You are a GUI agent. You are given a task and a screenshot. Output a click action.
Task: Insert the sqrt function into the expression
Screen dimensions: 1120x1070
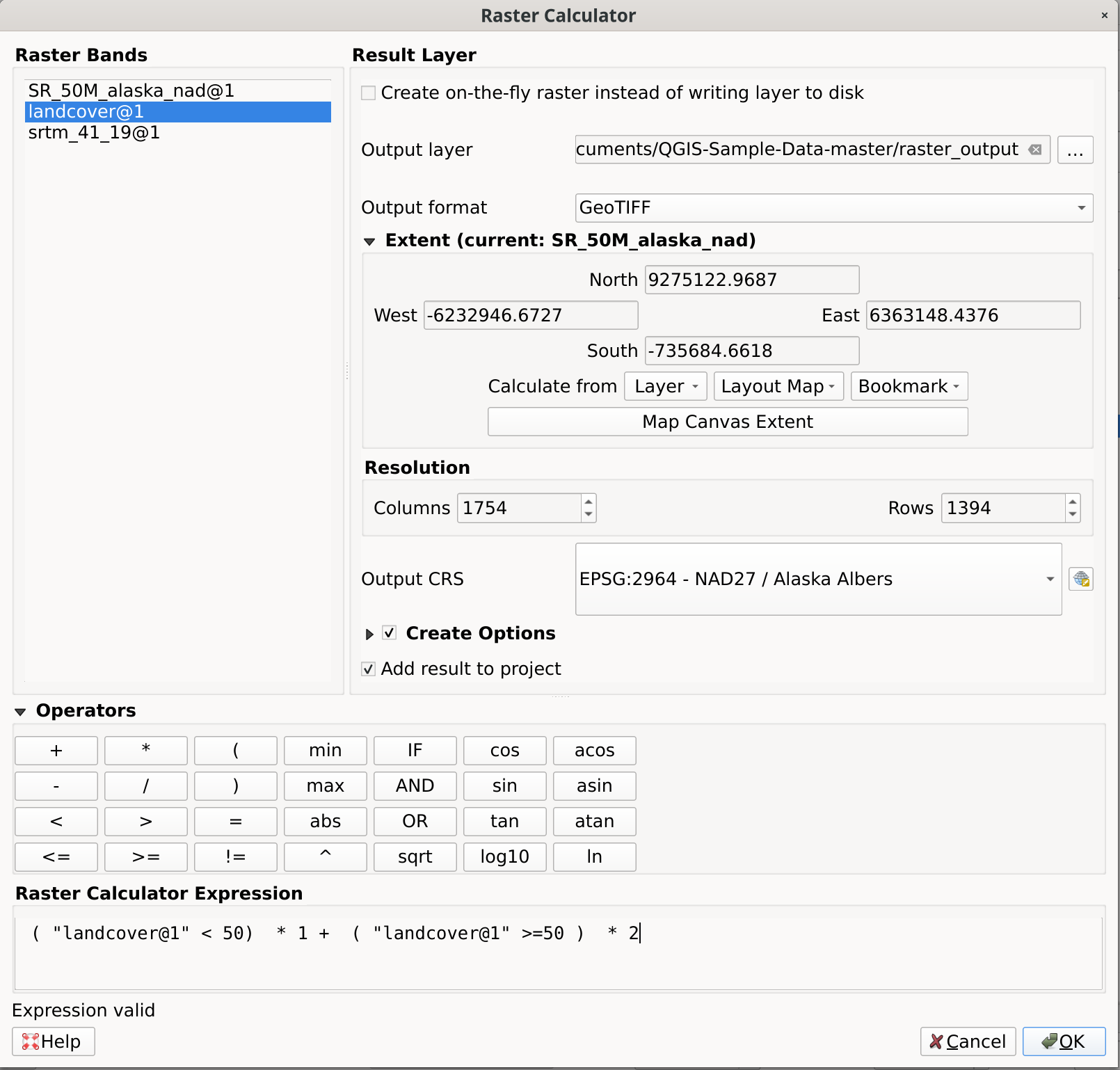point(415,856)
